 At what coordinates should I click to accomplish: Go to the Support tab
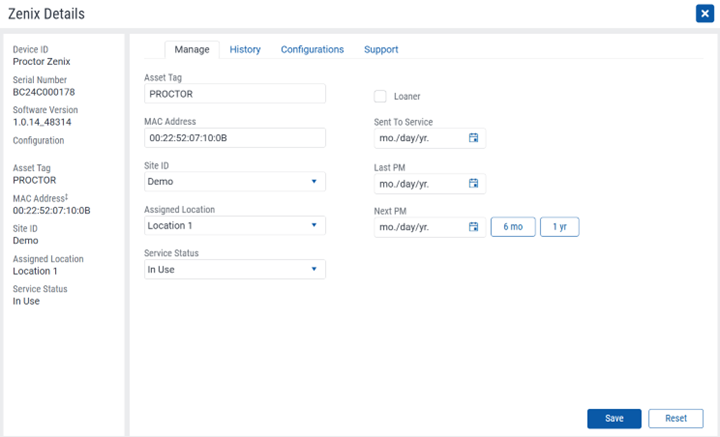(x=381, y=50)
